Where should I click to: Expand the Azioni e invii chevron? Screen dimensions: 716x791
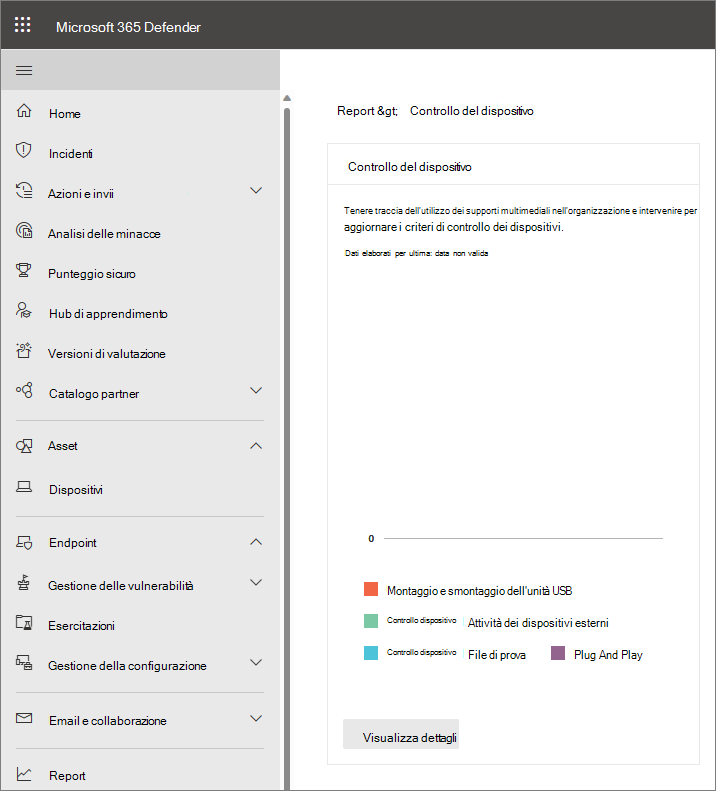(256, 190)
